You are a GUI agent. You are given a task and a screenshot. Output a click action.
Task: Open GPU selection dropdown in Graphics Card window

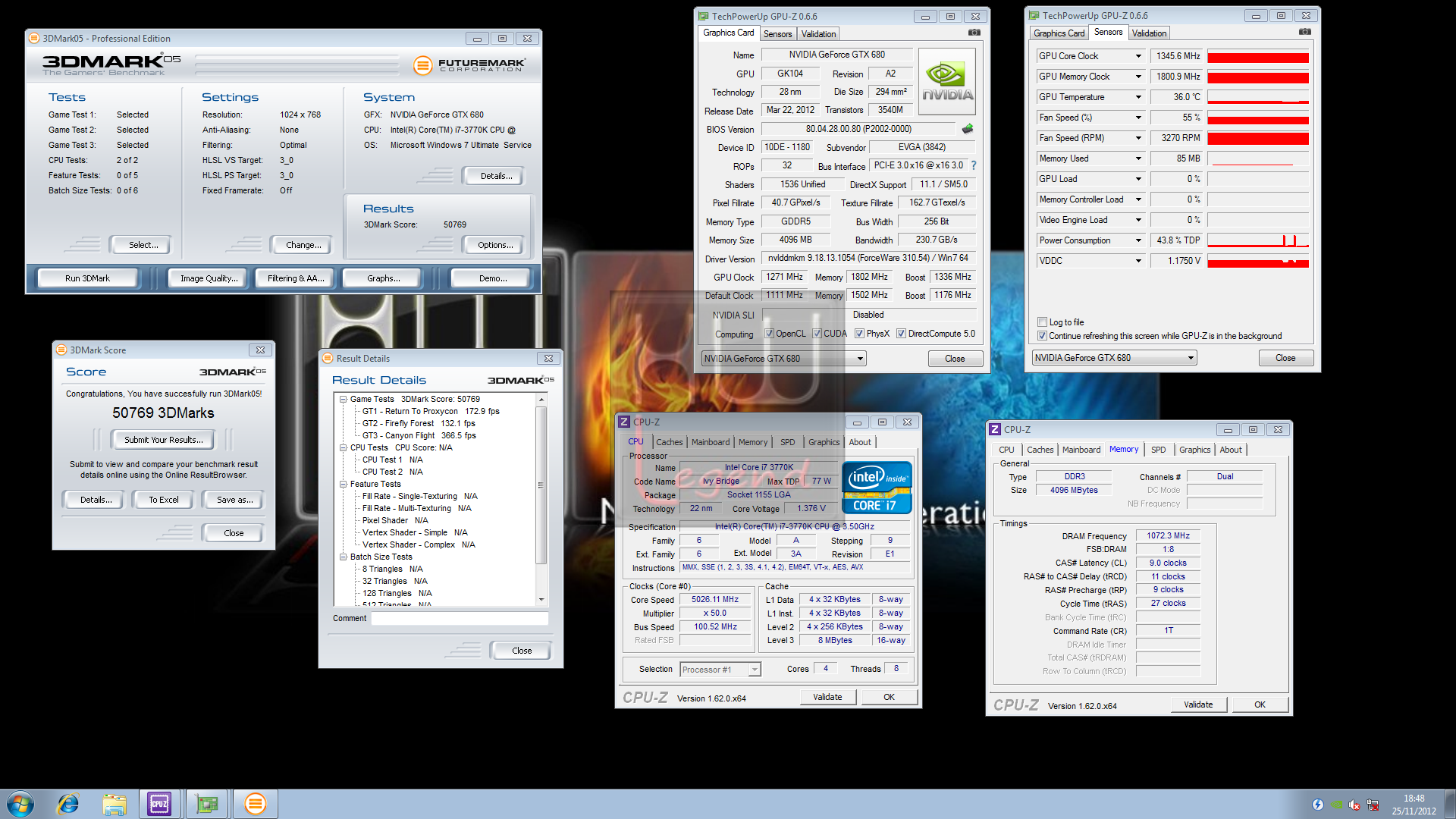point(783,359)
